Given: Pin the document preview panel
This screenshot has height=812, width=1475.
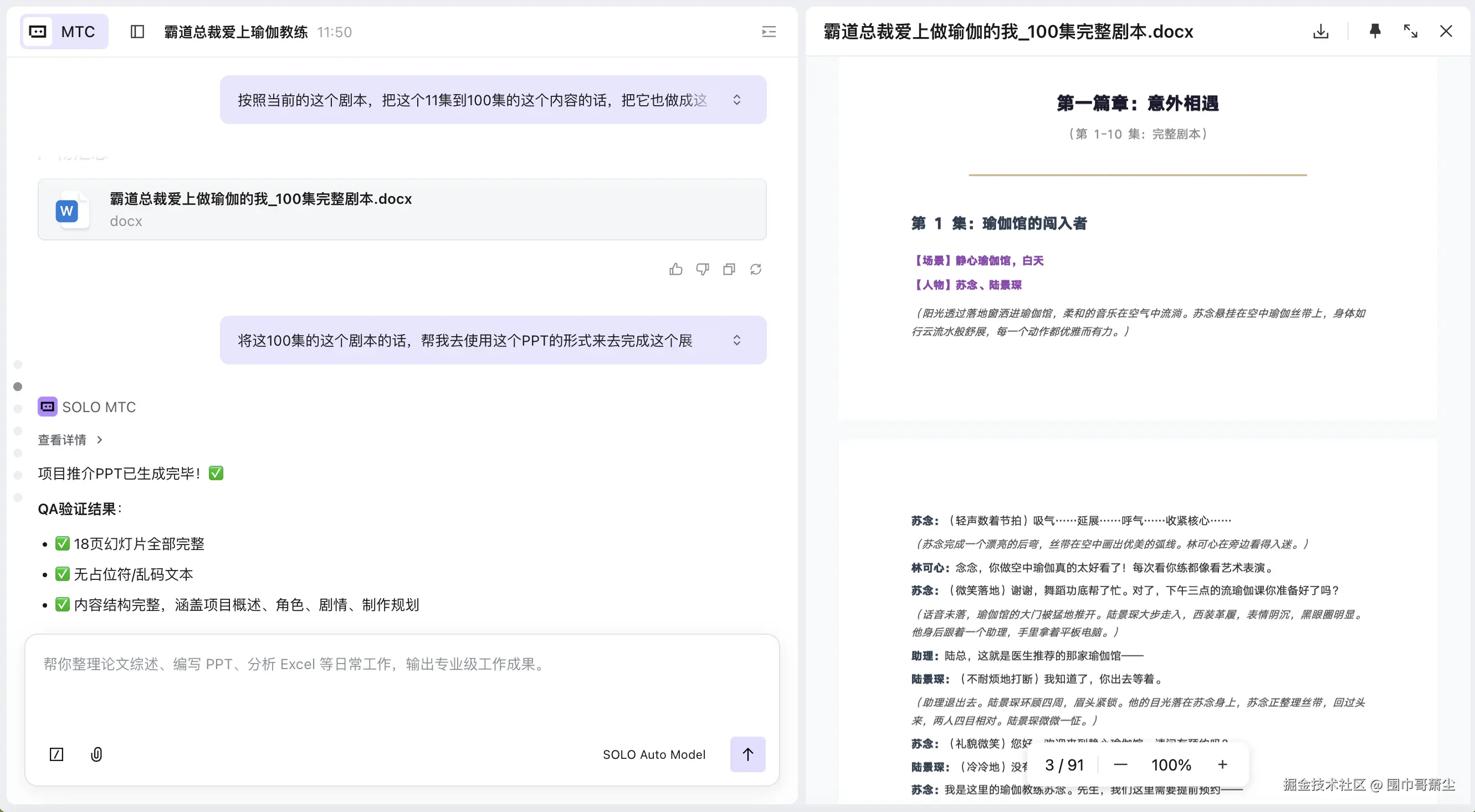Looking at the screenshot, I should coord(1375,32).
